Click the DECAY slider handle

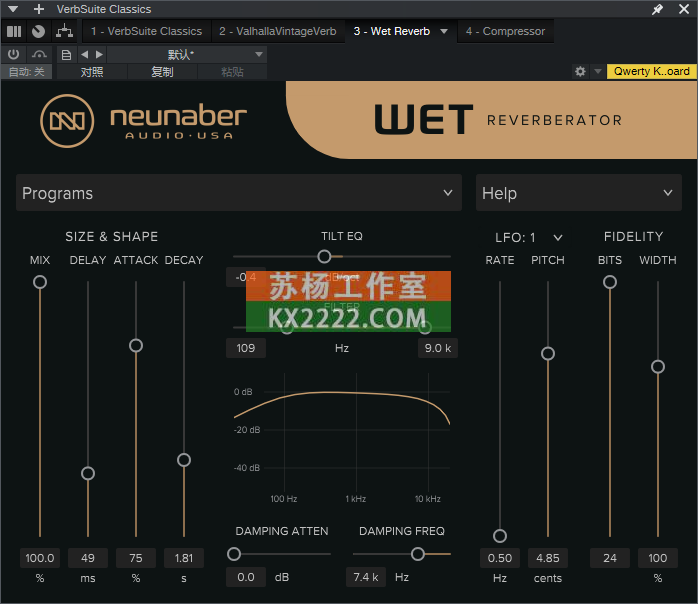(184, 460)
